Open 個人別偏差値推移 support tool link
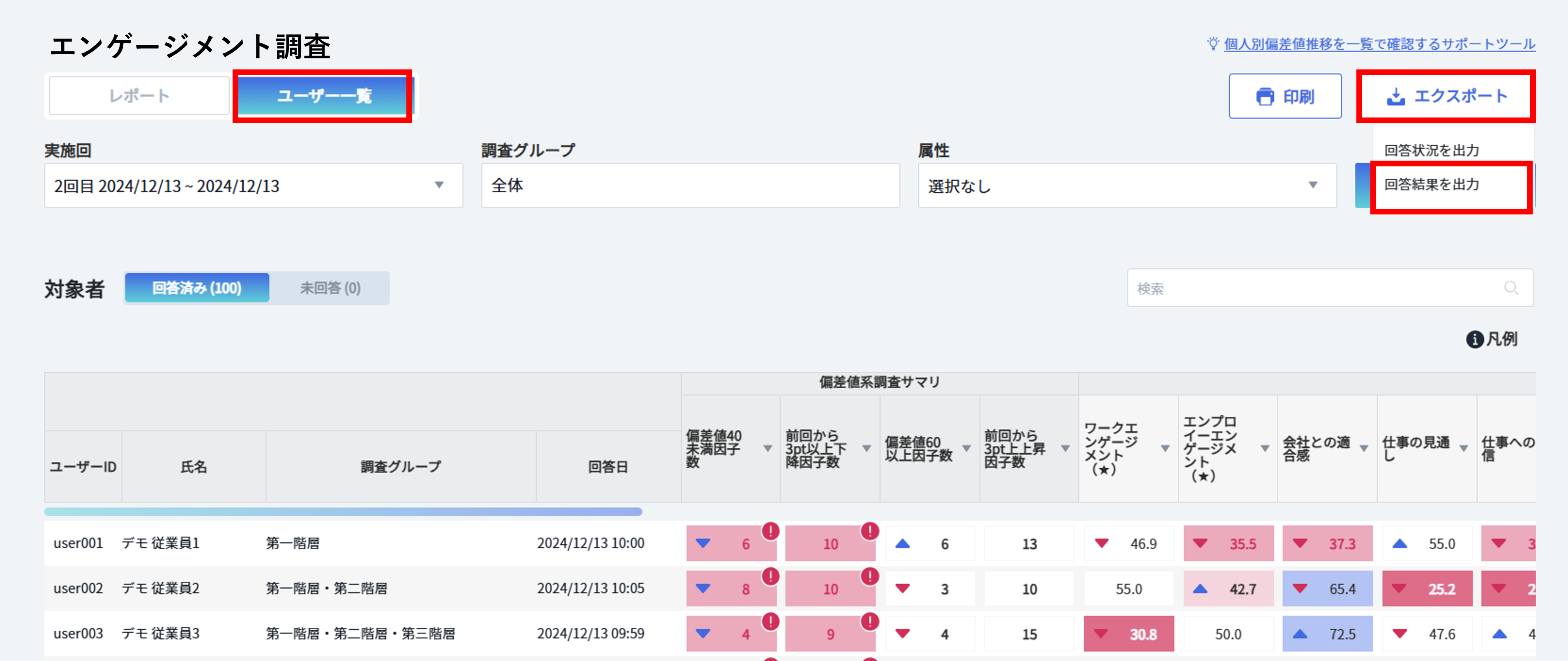The height and width of the screenshot is (661, 1568). [x=1379, y=44]
